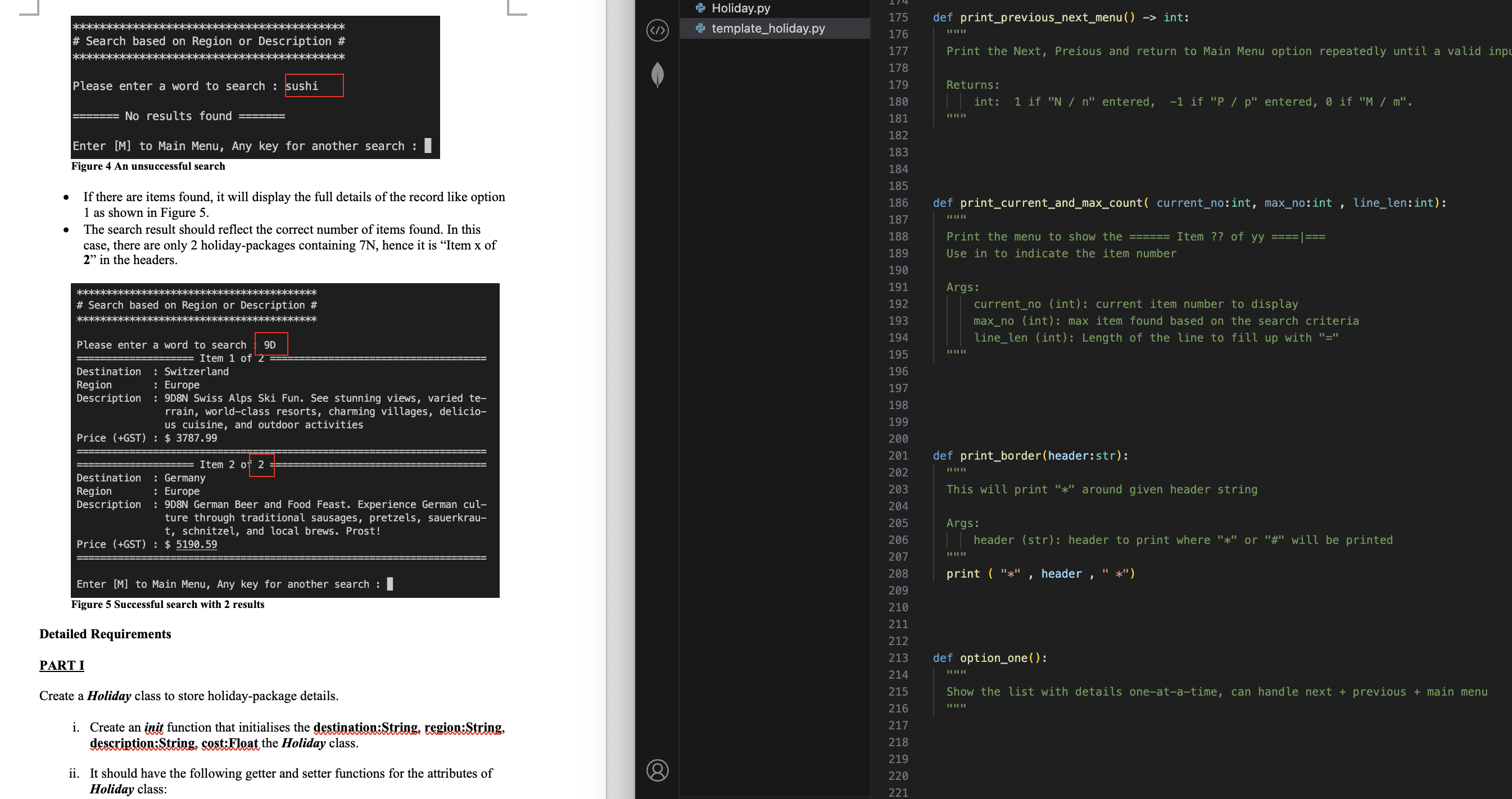Click the Python icon beside Holiday.py
Screen dimensions: 1512x799
coord(700,8)
